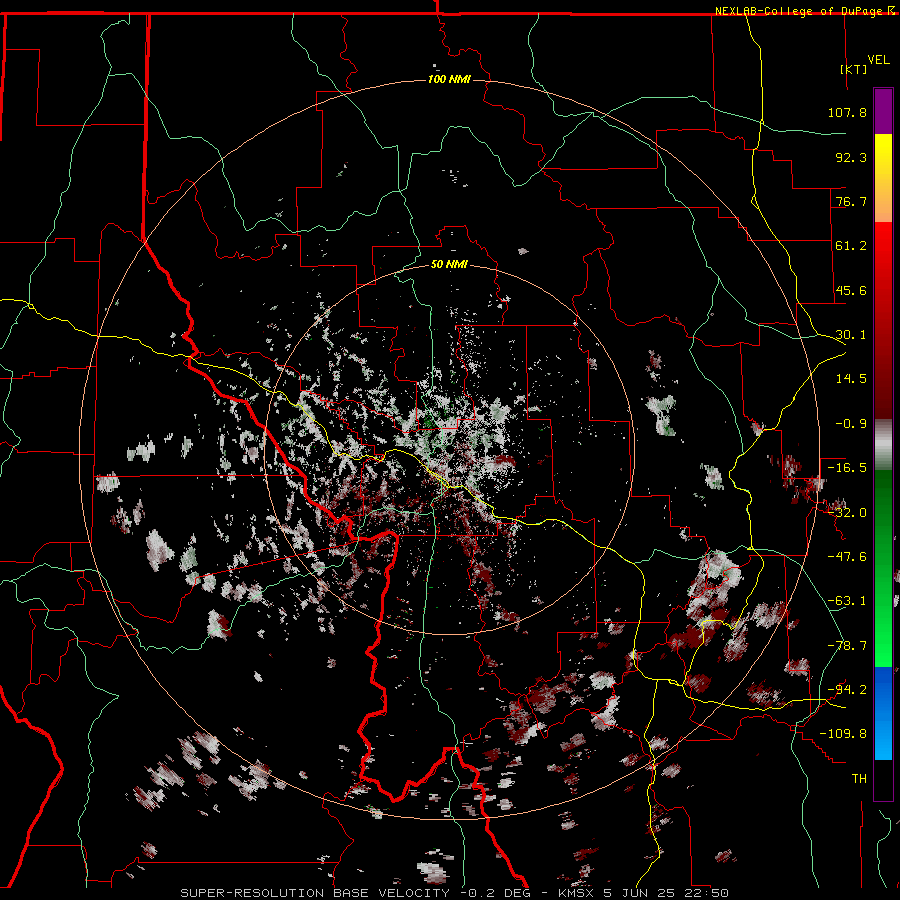Click the 50 NMI range ring label
The image size is (900, 900).
tap(449, 265)
